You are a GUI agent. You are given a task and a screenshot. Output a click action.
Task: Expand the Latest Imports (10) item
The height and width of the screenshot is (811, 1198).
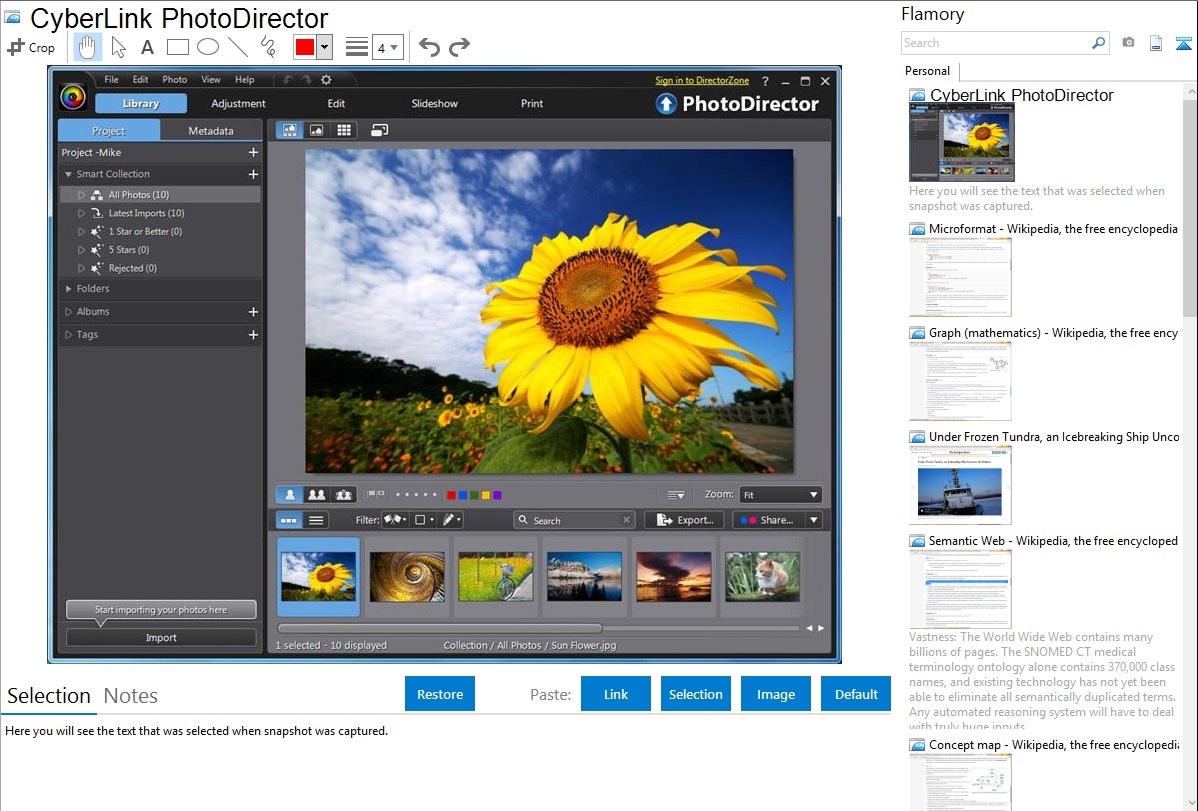[x=82, y=213]
